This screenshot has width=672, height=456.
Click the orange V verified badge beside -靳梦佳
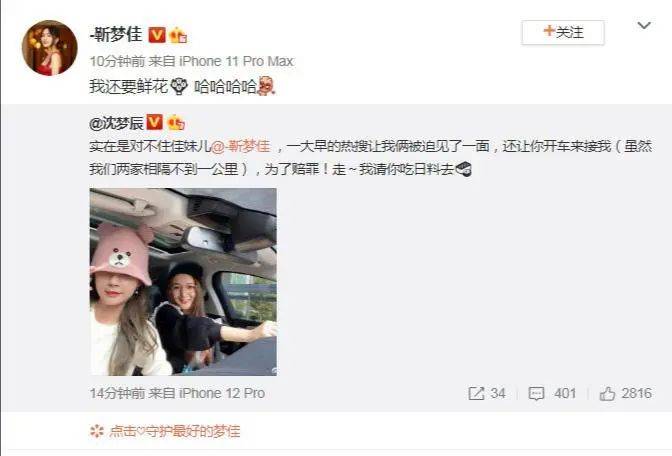[x=157, y=35]
